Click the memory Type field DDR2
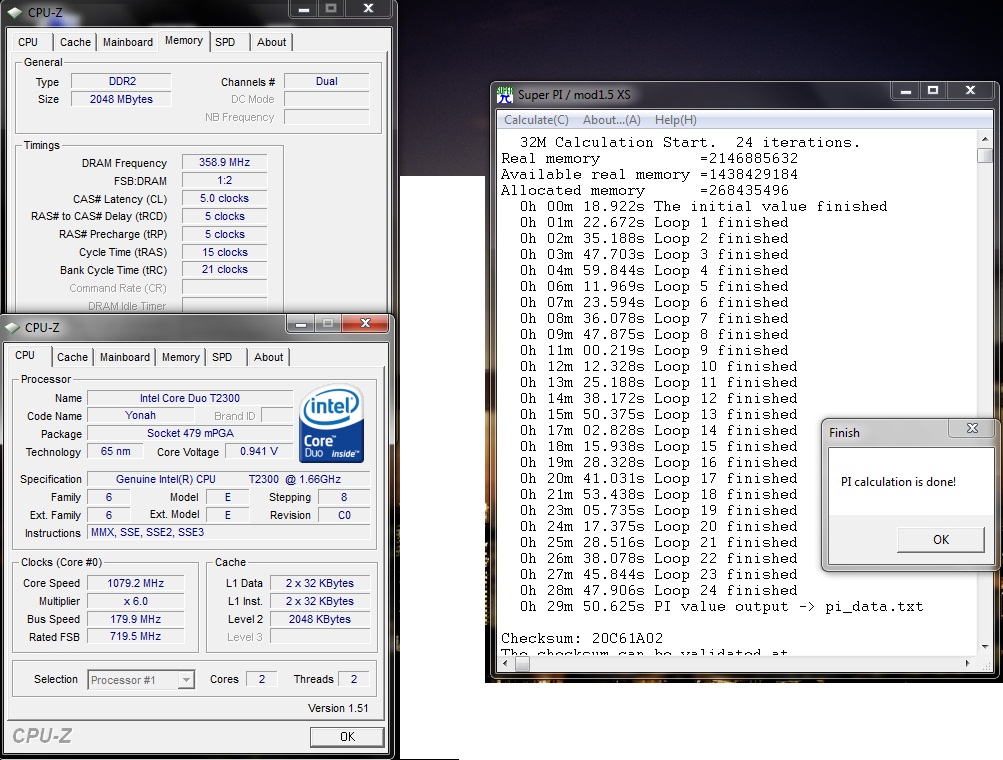This screenshot has height=760, width=1003. 122,81
